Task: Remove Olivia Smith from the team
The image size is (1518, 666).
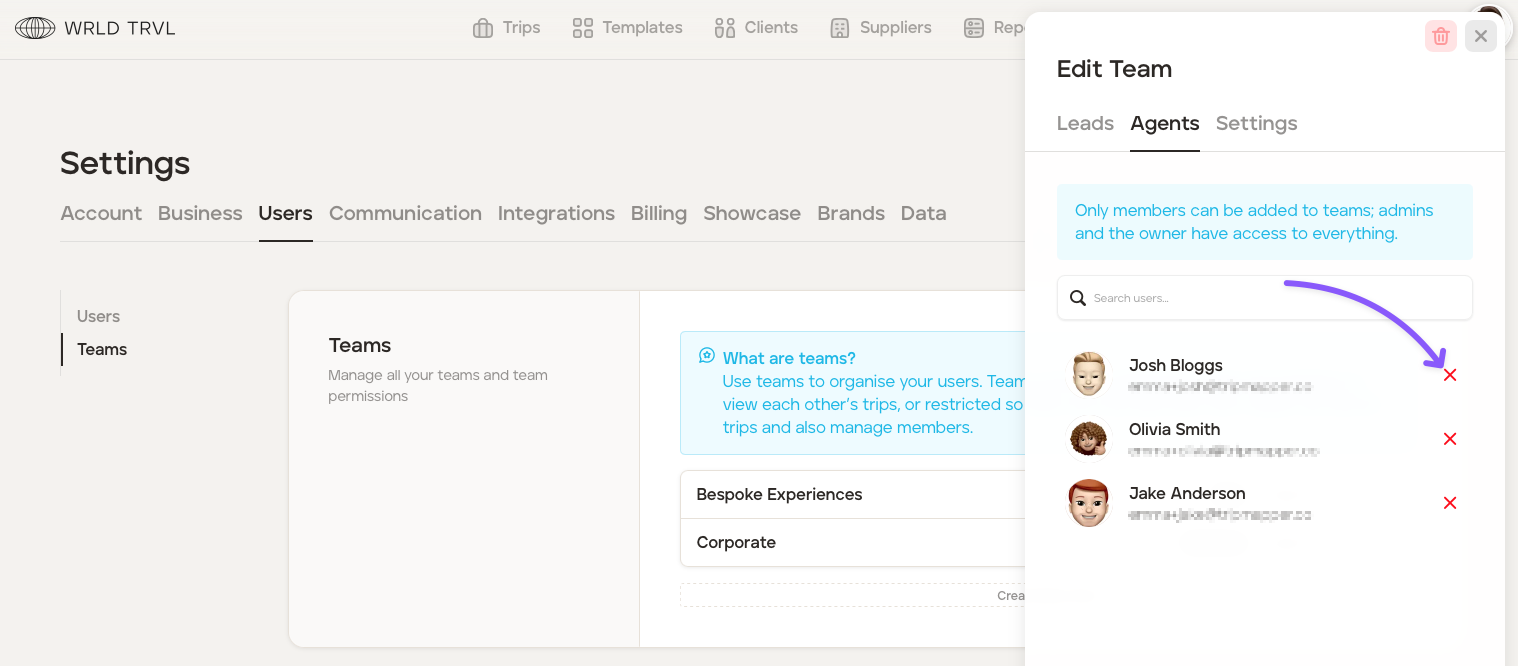Action: click(x=1450, y=439)
